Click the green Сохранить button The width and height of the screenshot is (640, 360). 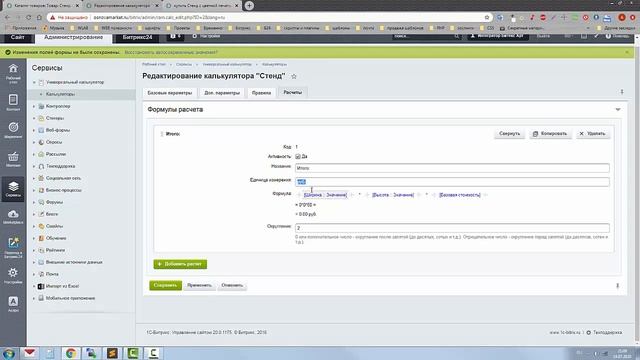(165, 285)
